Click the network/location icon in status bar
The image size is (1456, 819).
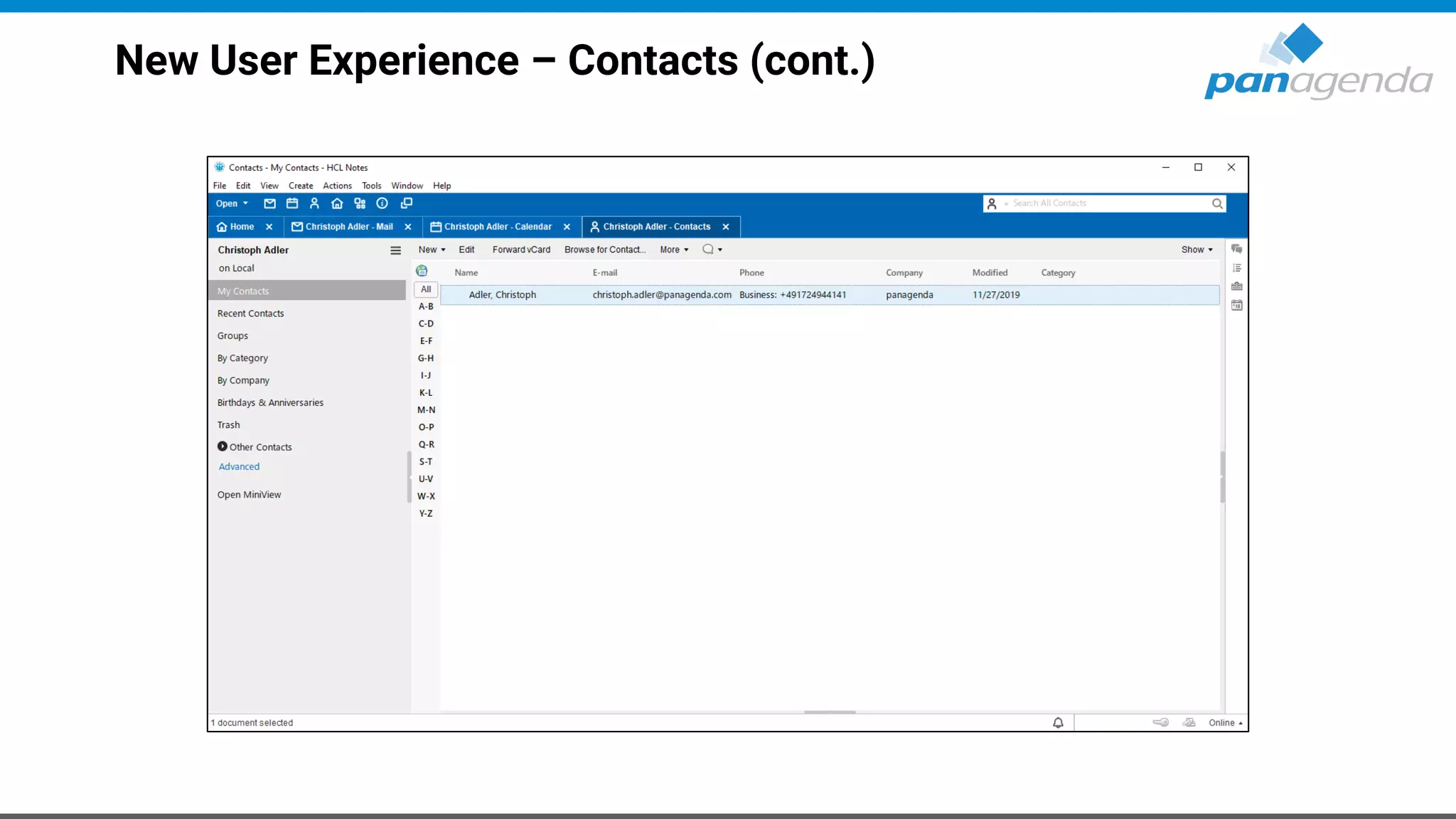1189,722
